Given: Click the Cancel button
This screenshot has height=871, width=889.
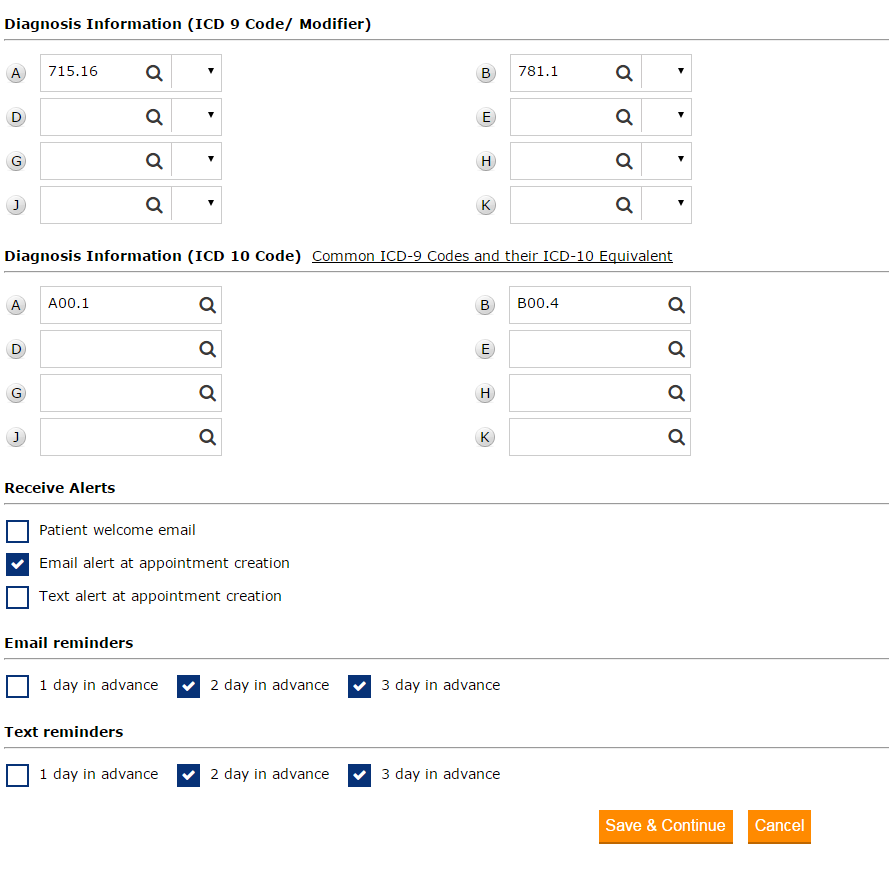Looking at the screenshot, I should tap(779, 826).
